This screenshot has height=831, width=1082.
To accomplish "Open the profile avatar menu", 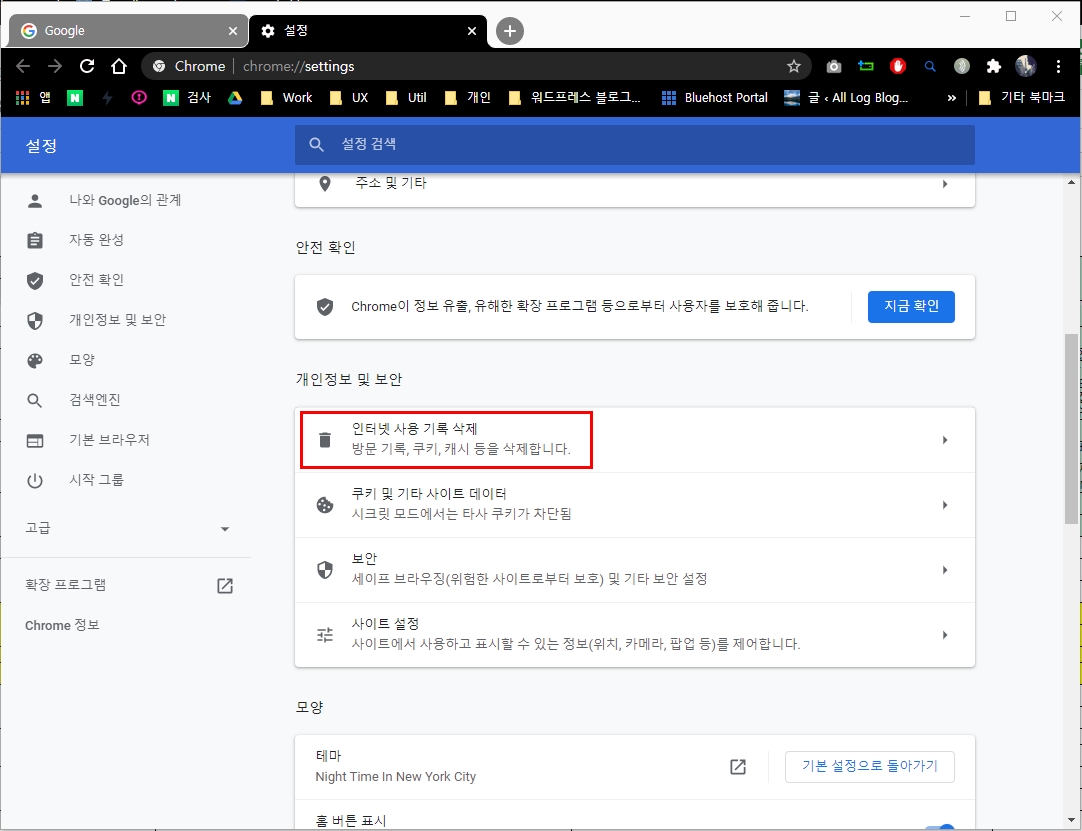I will (x=1025, y=66).
